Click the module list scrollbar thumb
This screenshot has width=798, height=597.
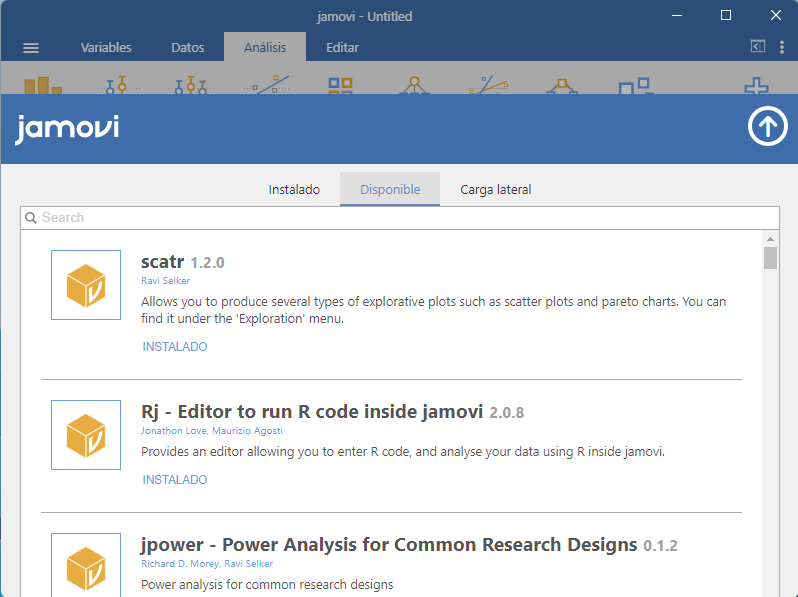(770, 258)
